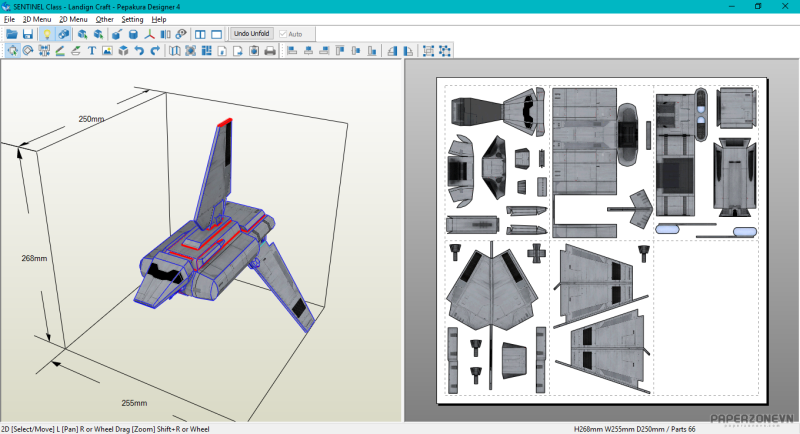
Task: Click the 250mm depth dimension label
Action: click(x=91, y=119)
